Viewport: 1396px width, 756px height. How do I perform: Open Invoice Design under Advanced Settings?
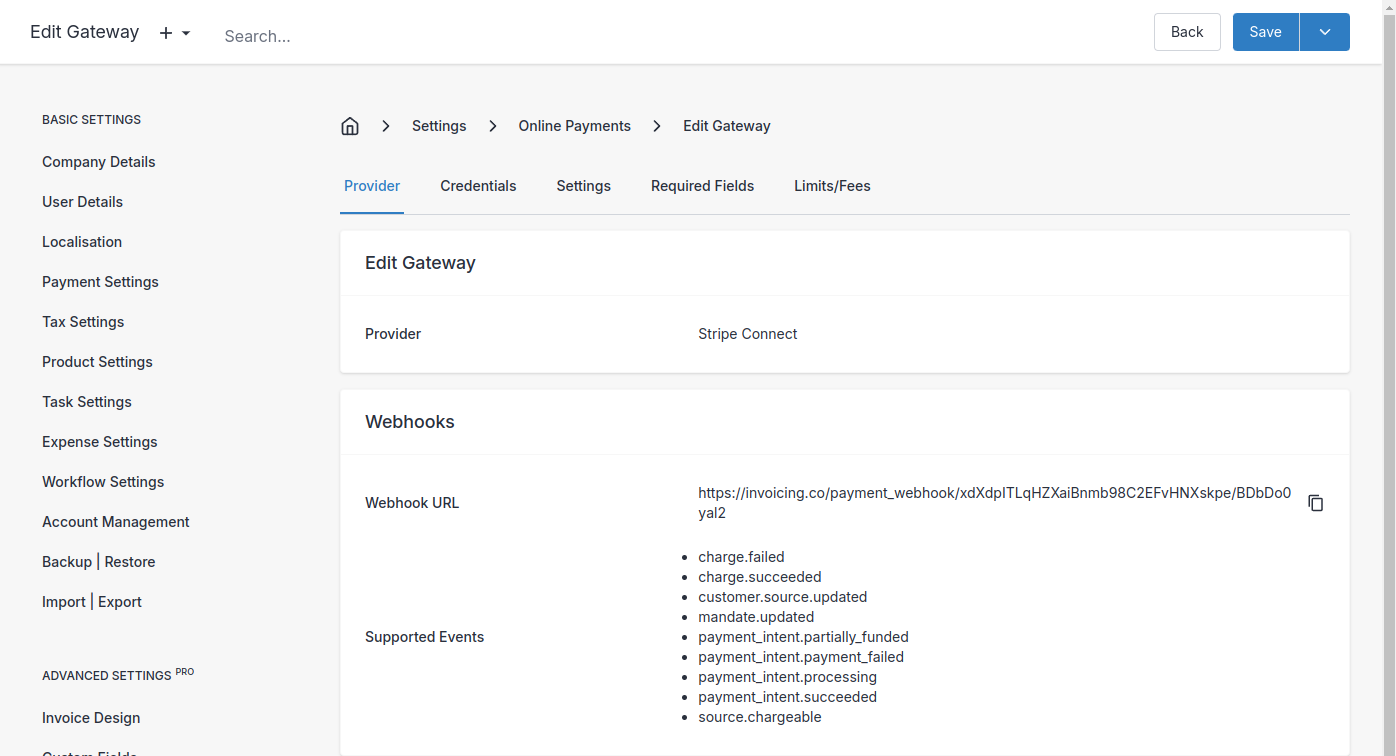91,718
